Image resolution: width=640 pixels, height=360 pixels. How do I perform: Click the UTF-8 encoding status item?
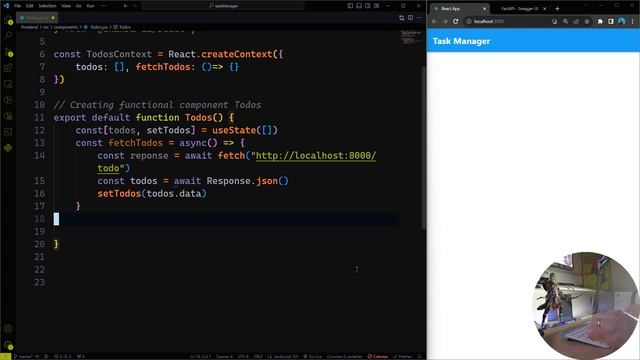(243, 356)
